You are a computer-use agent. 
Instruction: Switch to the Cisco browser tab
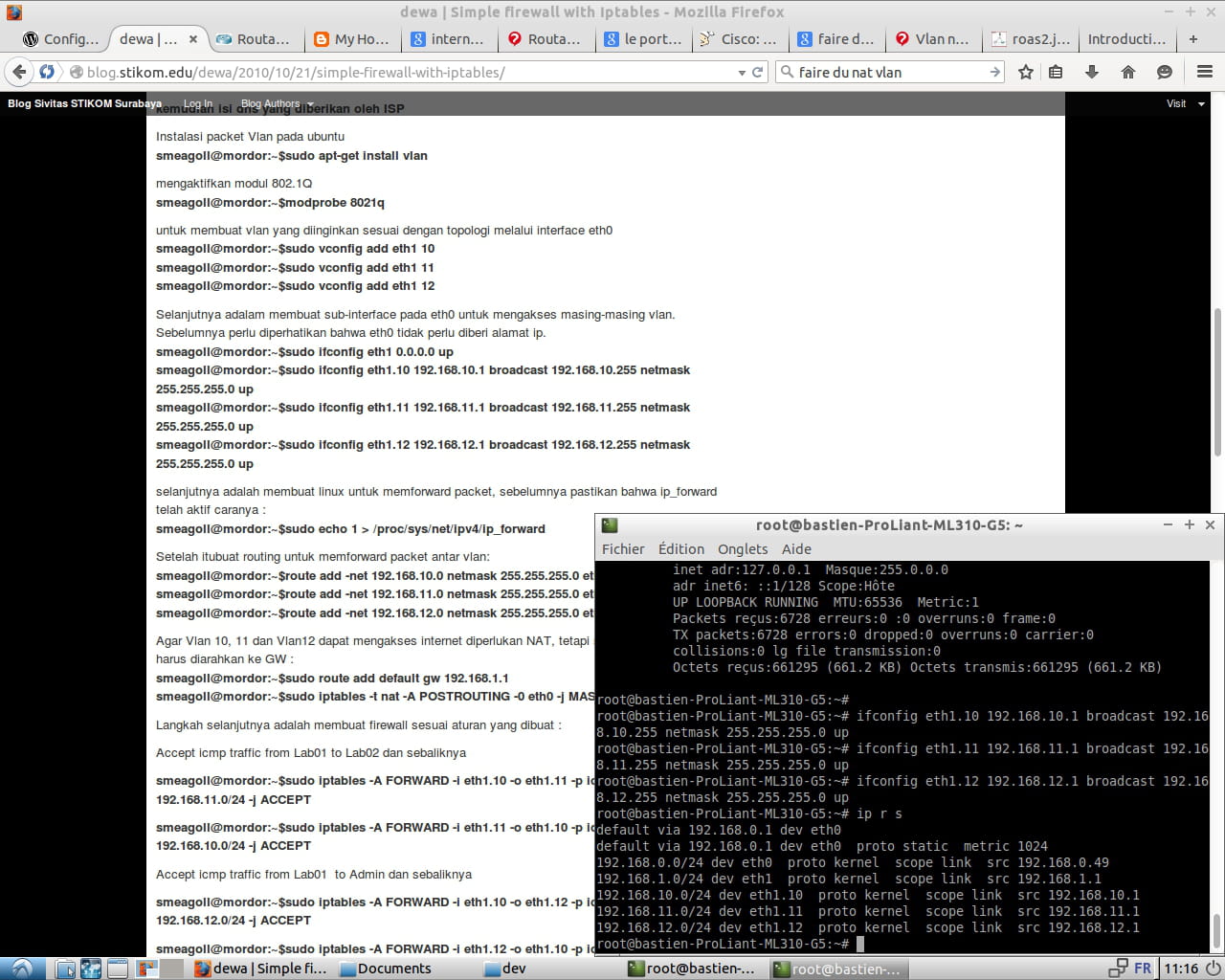[x=738, y=39]
